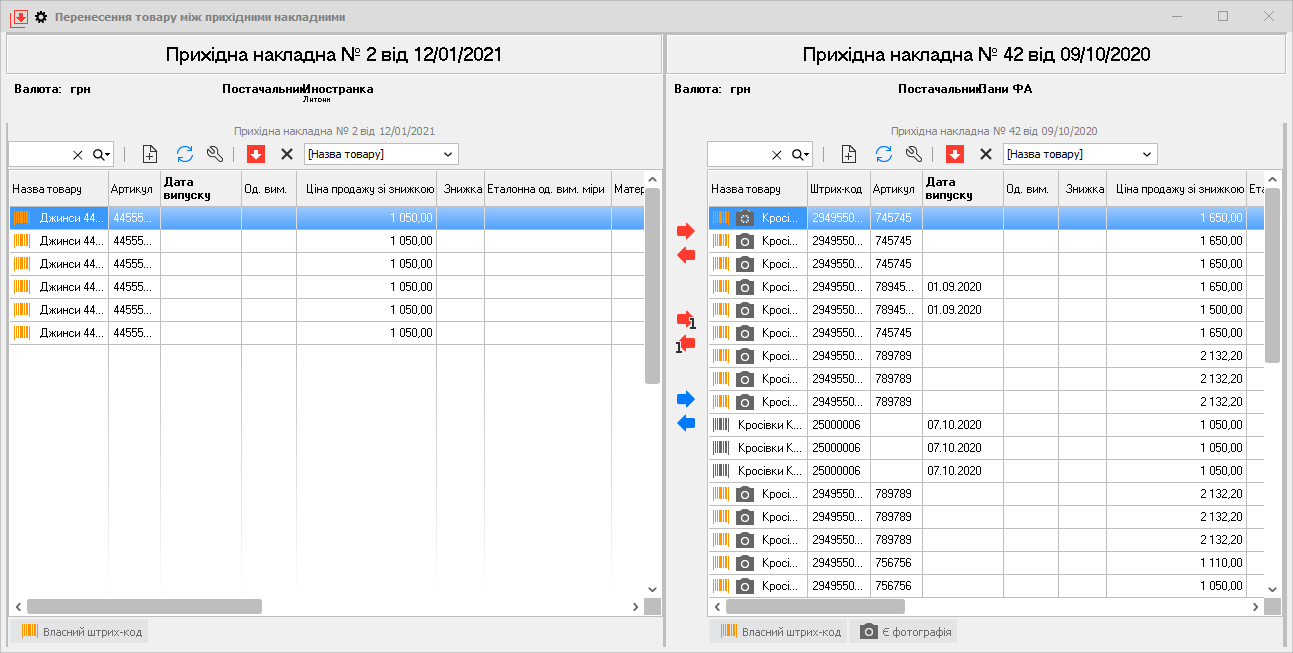Click 'Штрих-код' column header in right table
This screenshot has height=653, width=1293.
coord(838,189)
